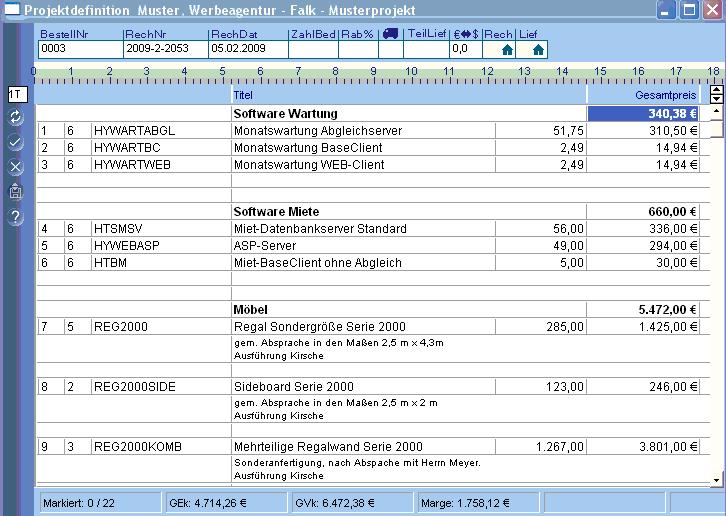Click the save disk icon in sidebar
Image resolution: width=726 pixels, height=516 pixels.
pos(16,192)
